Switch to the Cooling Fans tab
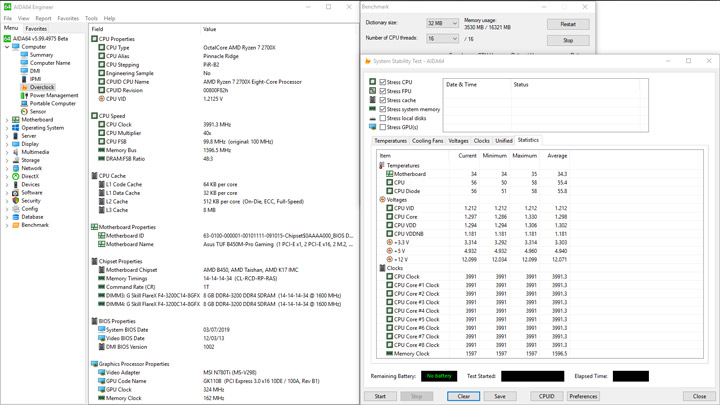Screen dimensions: 720x405 point(428,141)
